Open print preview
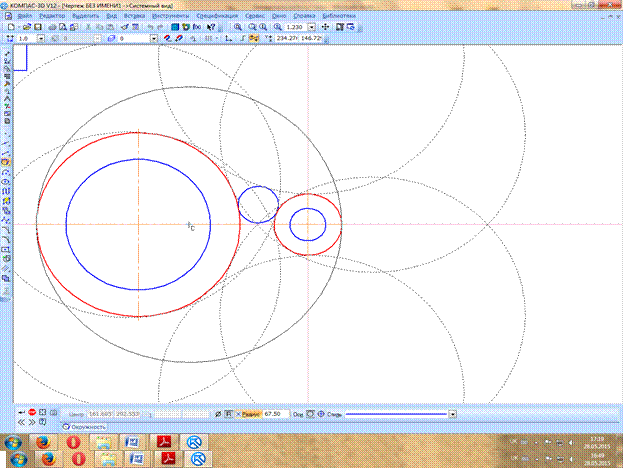 coord(63,27)
